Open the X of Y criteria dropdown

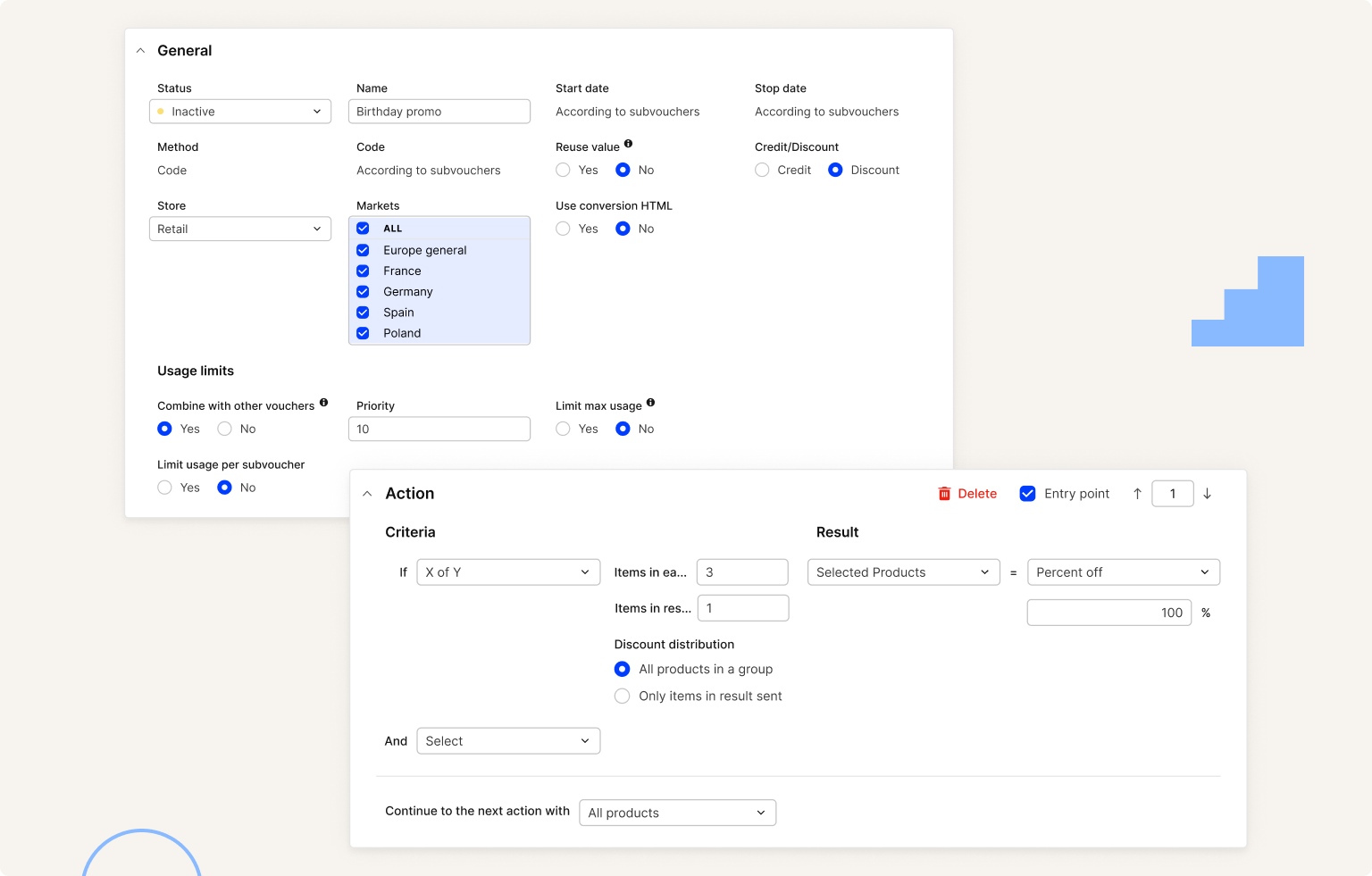[507, 572]
